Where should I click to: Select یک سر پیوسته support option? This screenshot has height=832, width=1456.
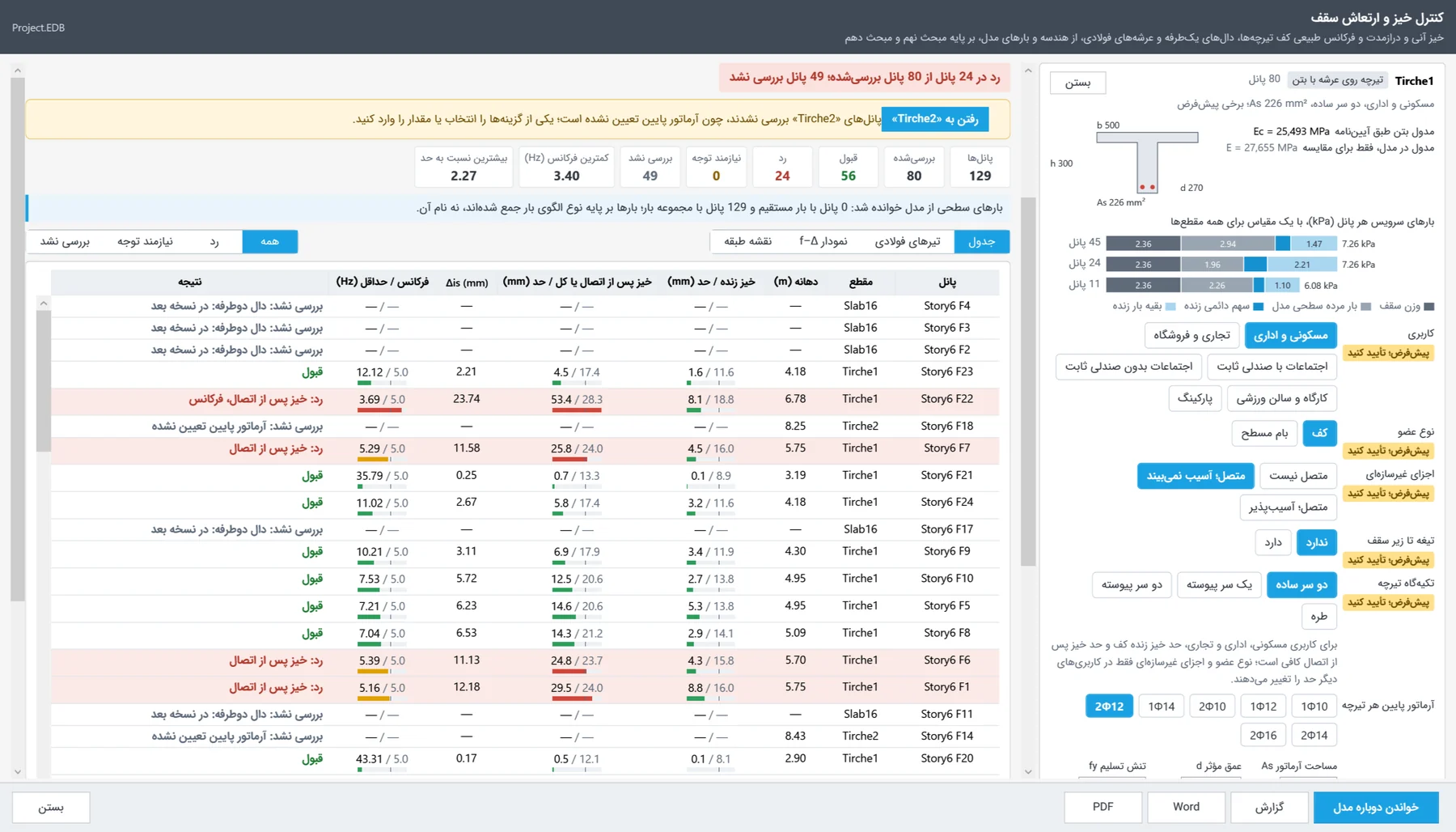1219,584
